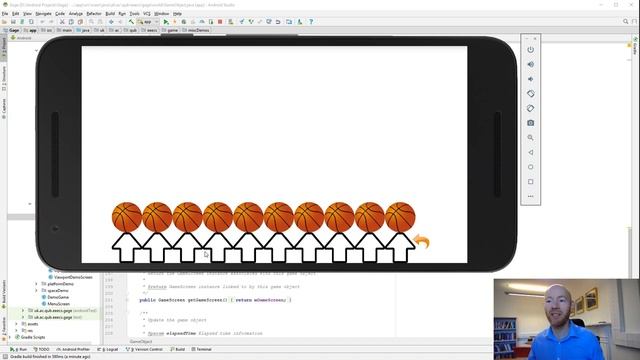The height and width of the screenshot is (360, 640).
Task: Tap orange return arrow in game screen
Action: [422, 242]
